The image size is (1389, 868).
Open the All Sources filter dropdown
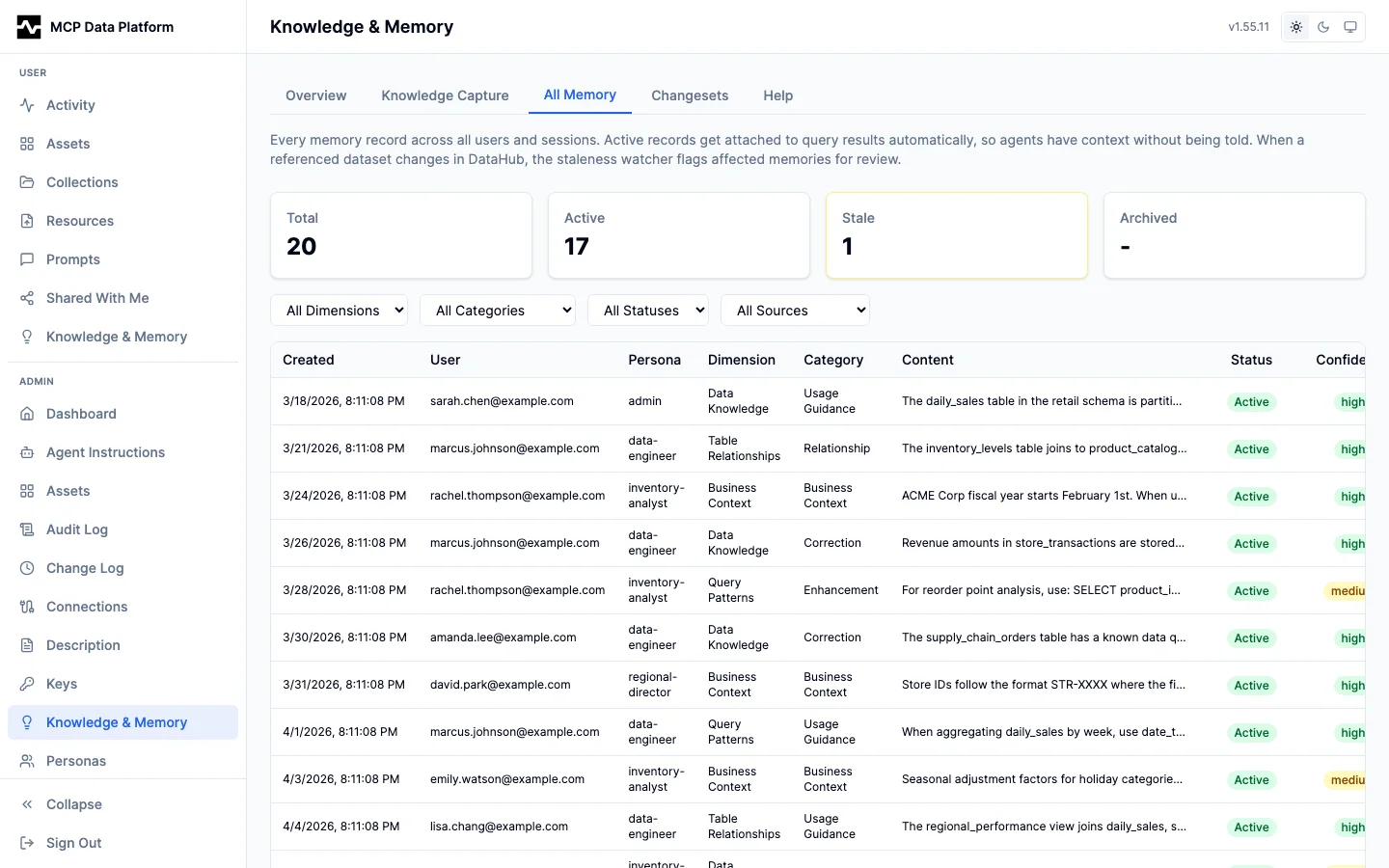pyautogui.click(x=796, y=311)
